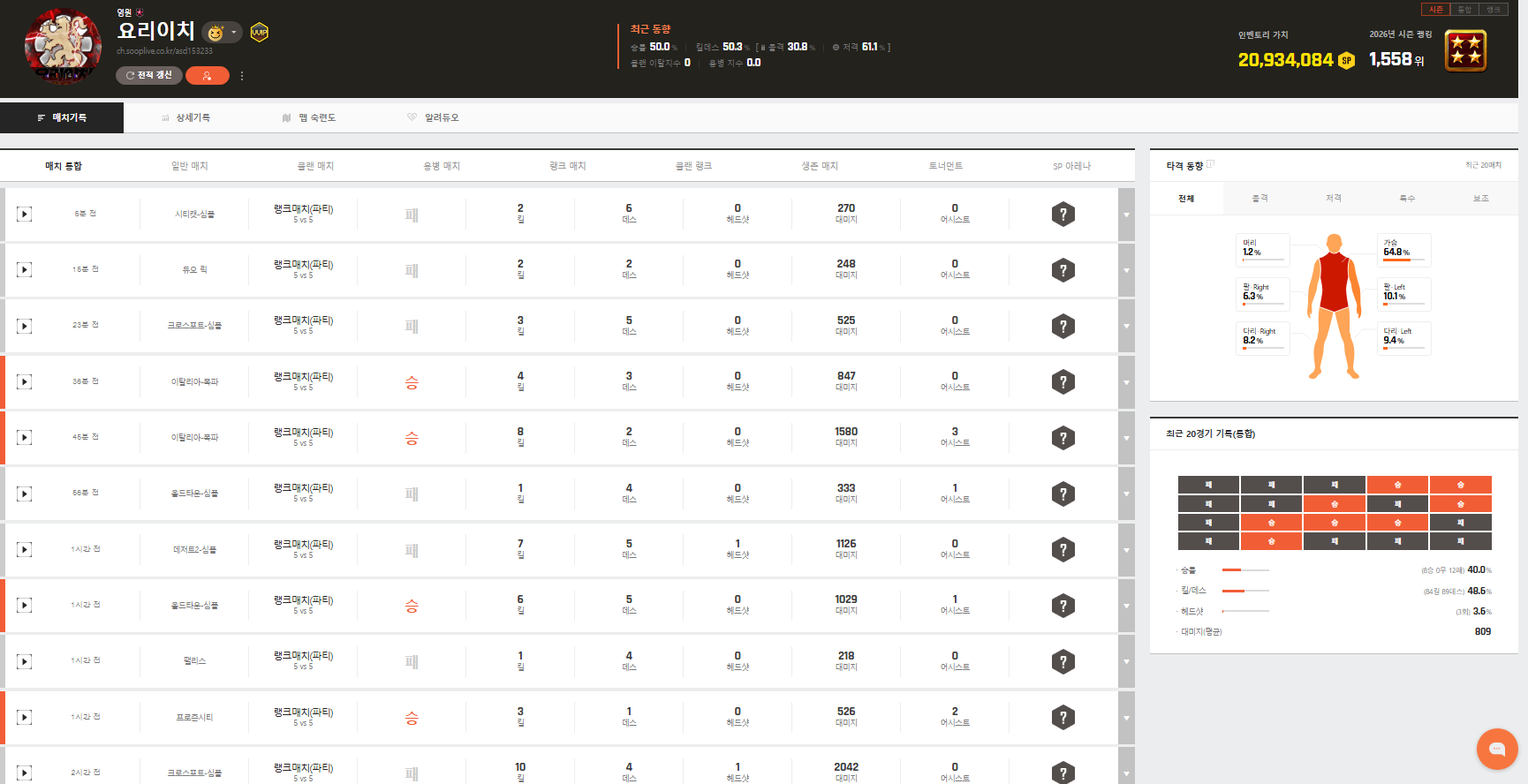
Task: Click the VVIP badge icon
Action: point(259,33)
